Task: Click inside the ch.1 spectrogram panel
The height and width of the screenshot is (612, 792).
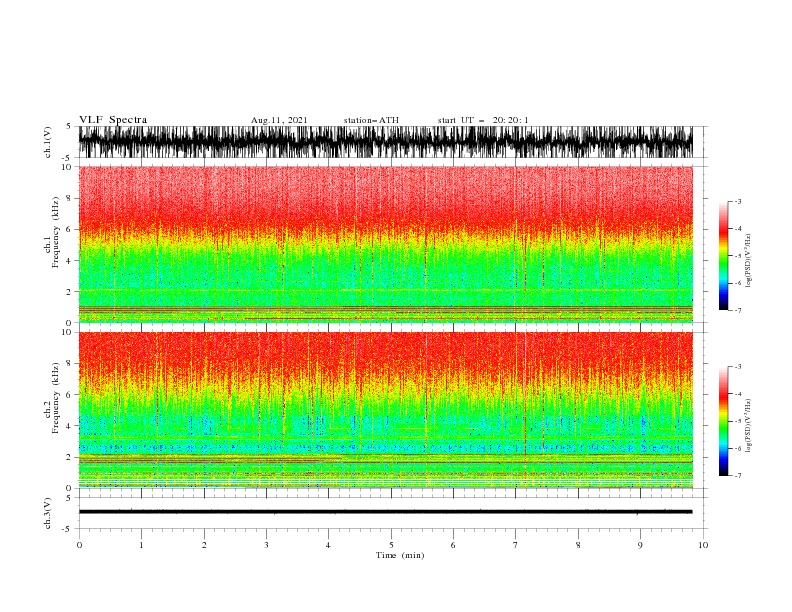Action: click(x=385, y=244)
